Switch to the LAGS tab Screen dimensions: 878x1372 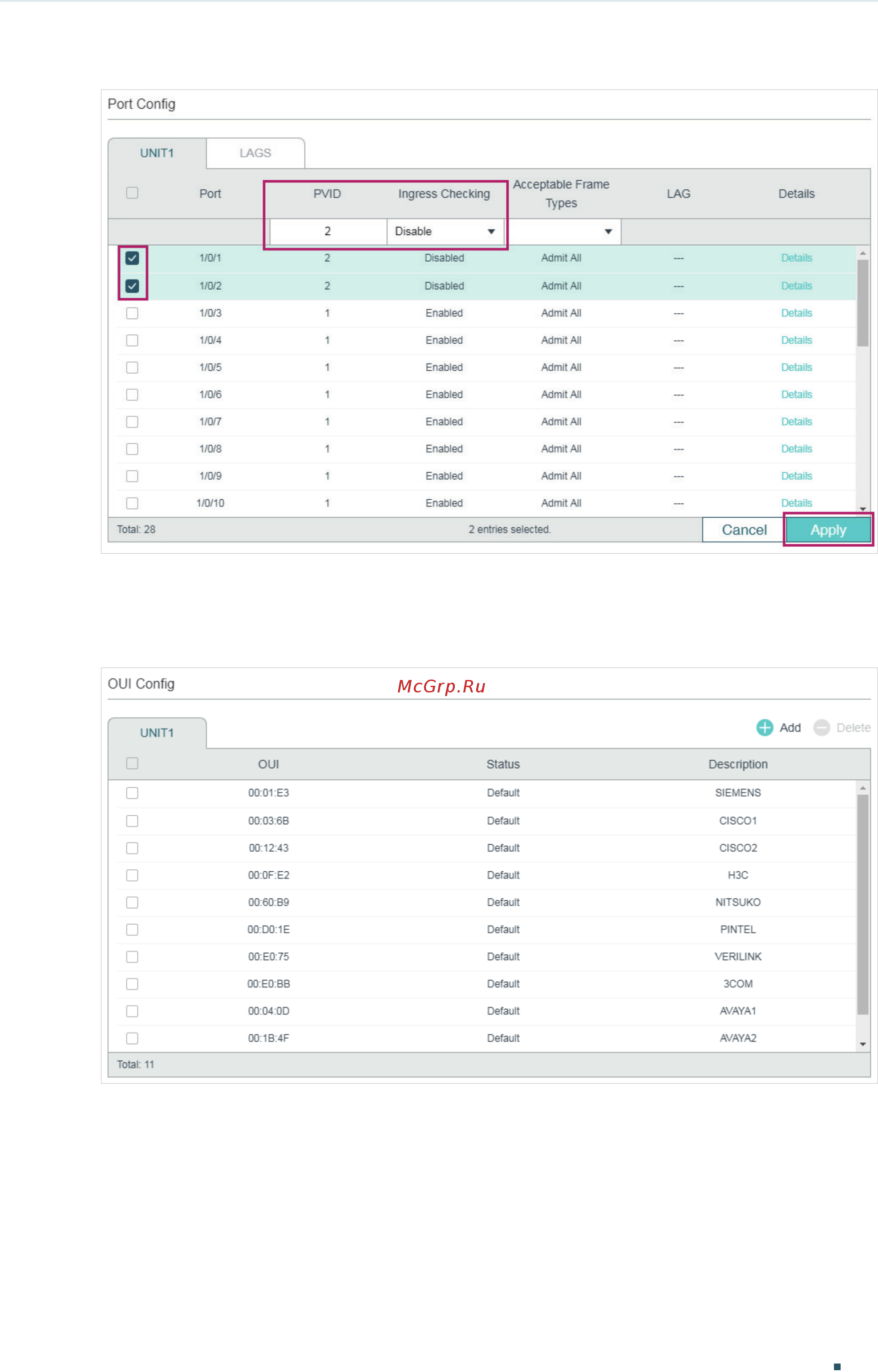(255, 154)
